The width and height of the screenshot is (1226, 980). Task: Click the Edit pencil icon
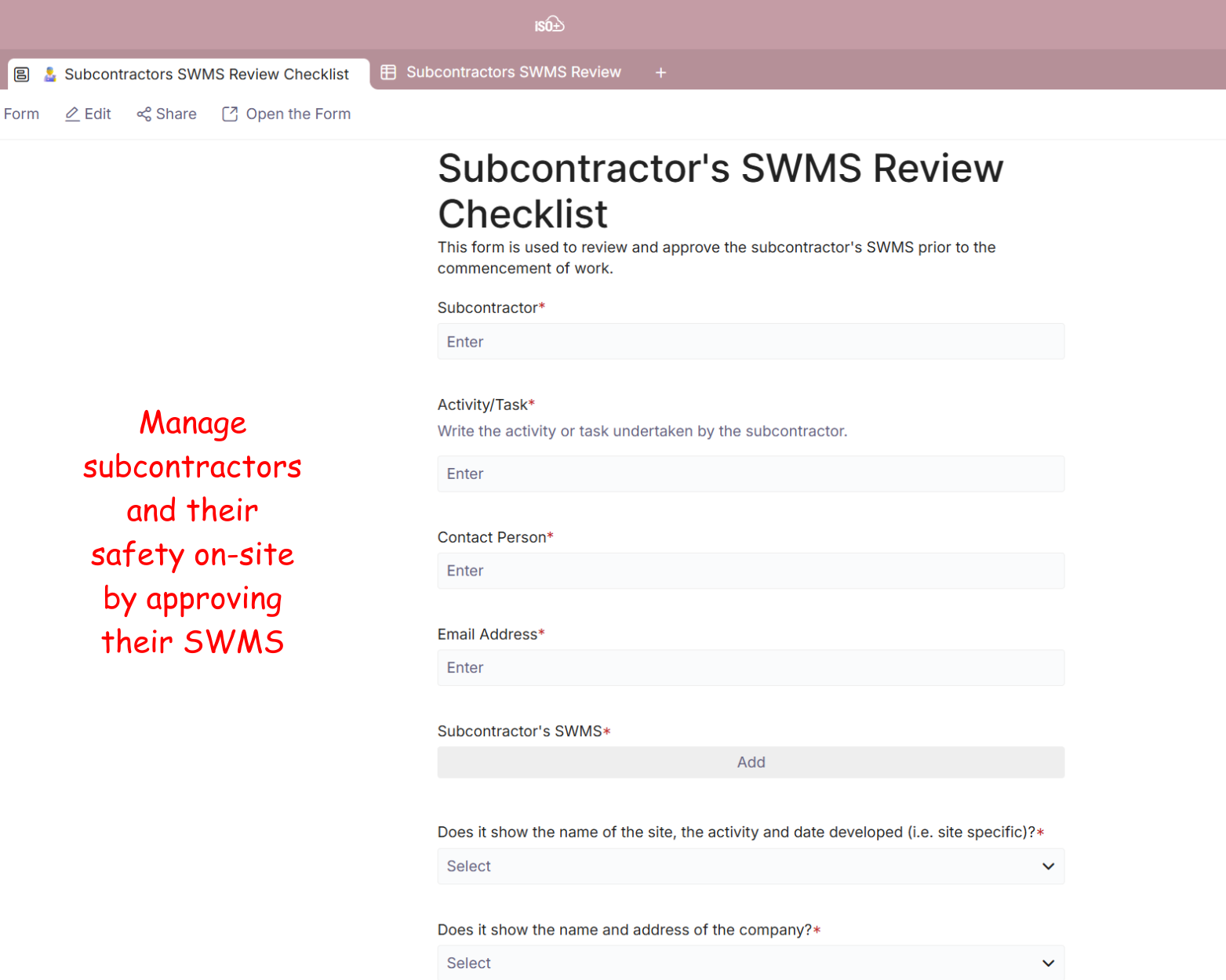click(x=72, y=114)
